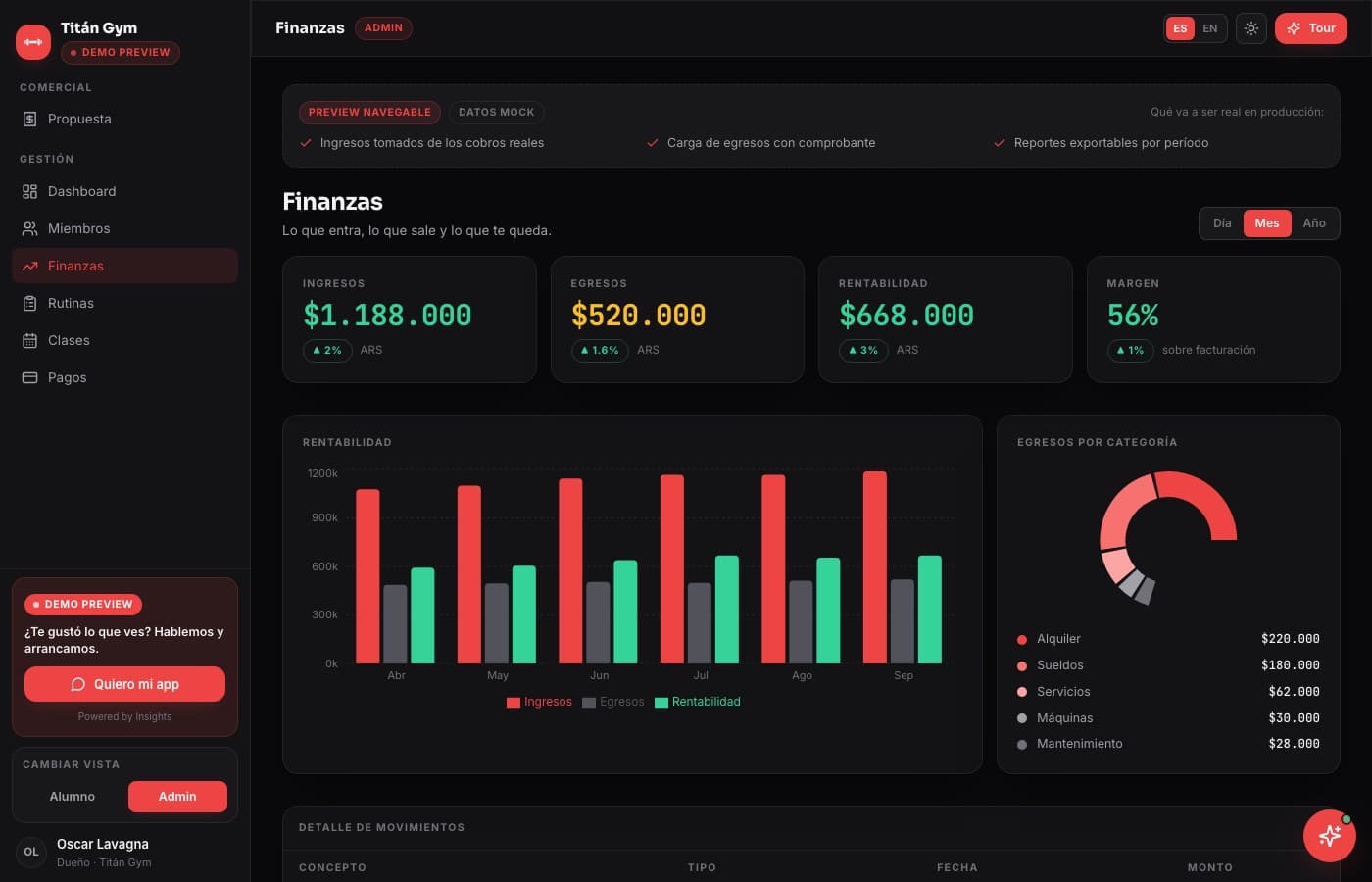Screen dimensions: 1372x882
Task: Open the Miembros section
Action: [124, 228]
